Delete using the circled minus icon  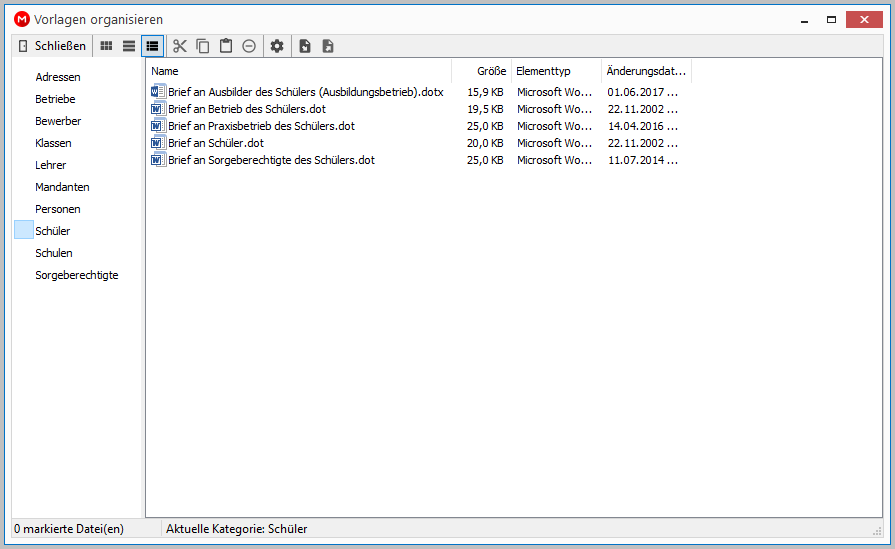pyautogui.click(x=249, y=46)
